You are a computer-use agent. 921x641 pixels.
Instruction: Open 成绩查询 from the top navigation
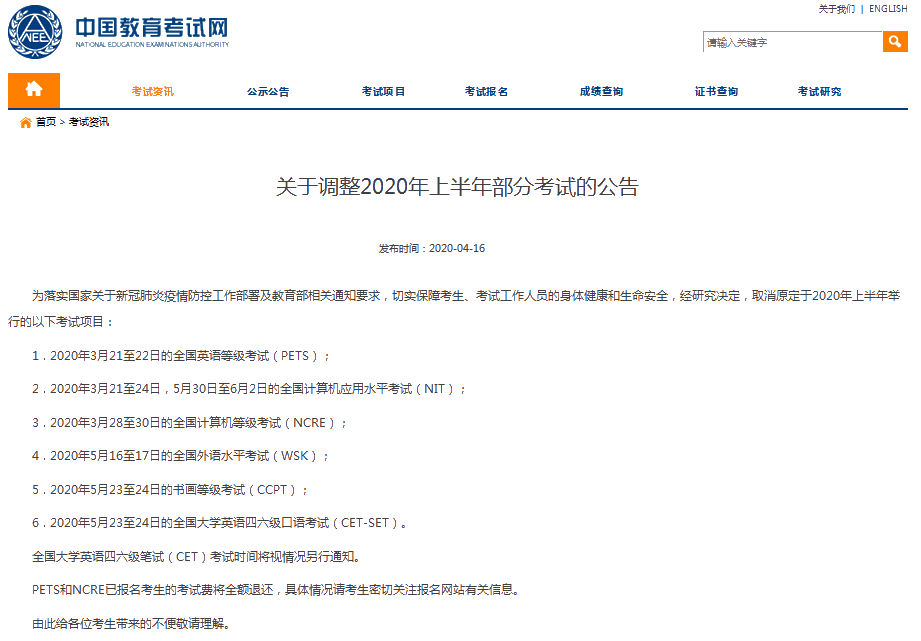click(x=600, y=90)
